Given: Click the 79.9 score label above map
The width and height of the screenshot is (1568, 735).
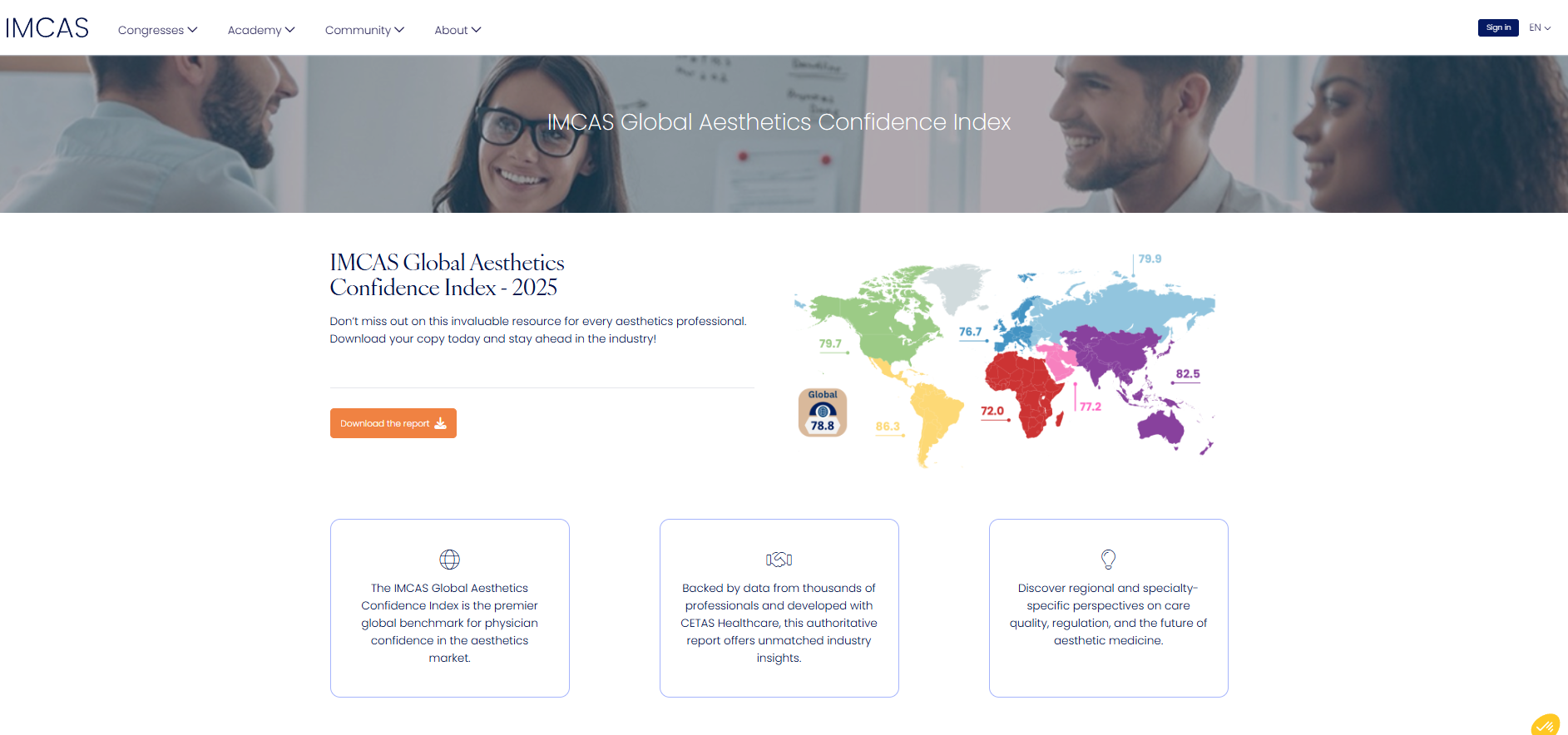Looking at the screenshot, I should click(x=1150, y=259).
